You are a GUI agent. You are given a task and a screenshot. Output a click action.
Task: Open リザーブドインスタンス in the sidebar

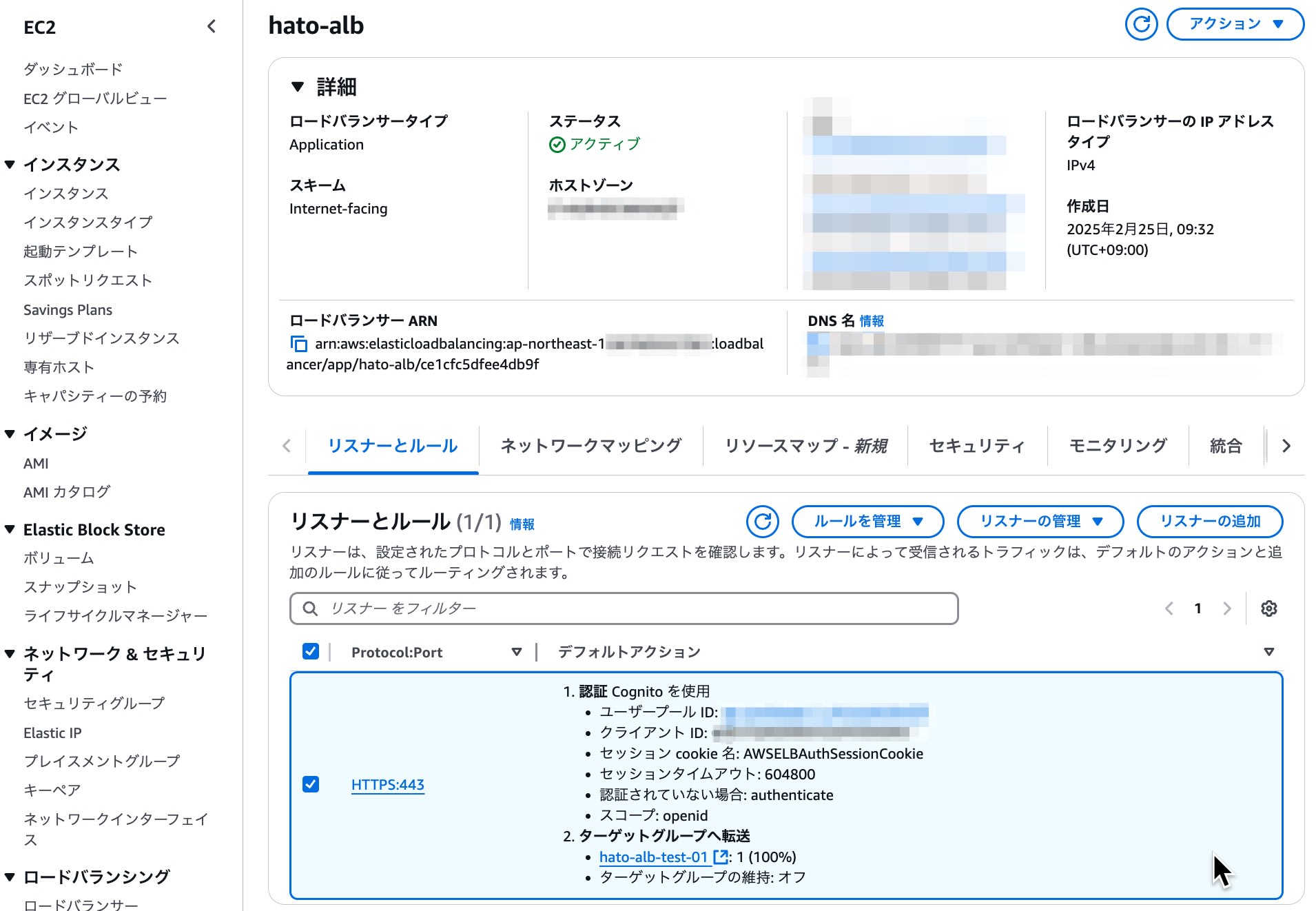point(101,338)
